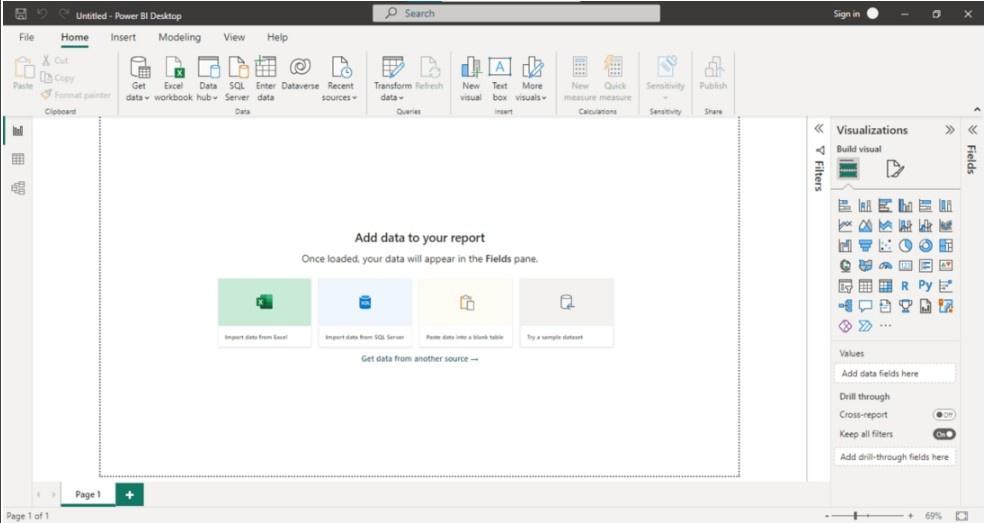
Task: Open Model view in left sidebar
Action: (18, 188)
